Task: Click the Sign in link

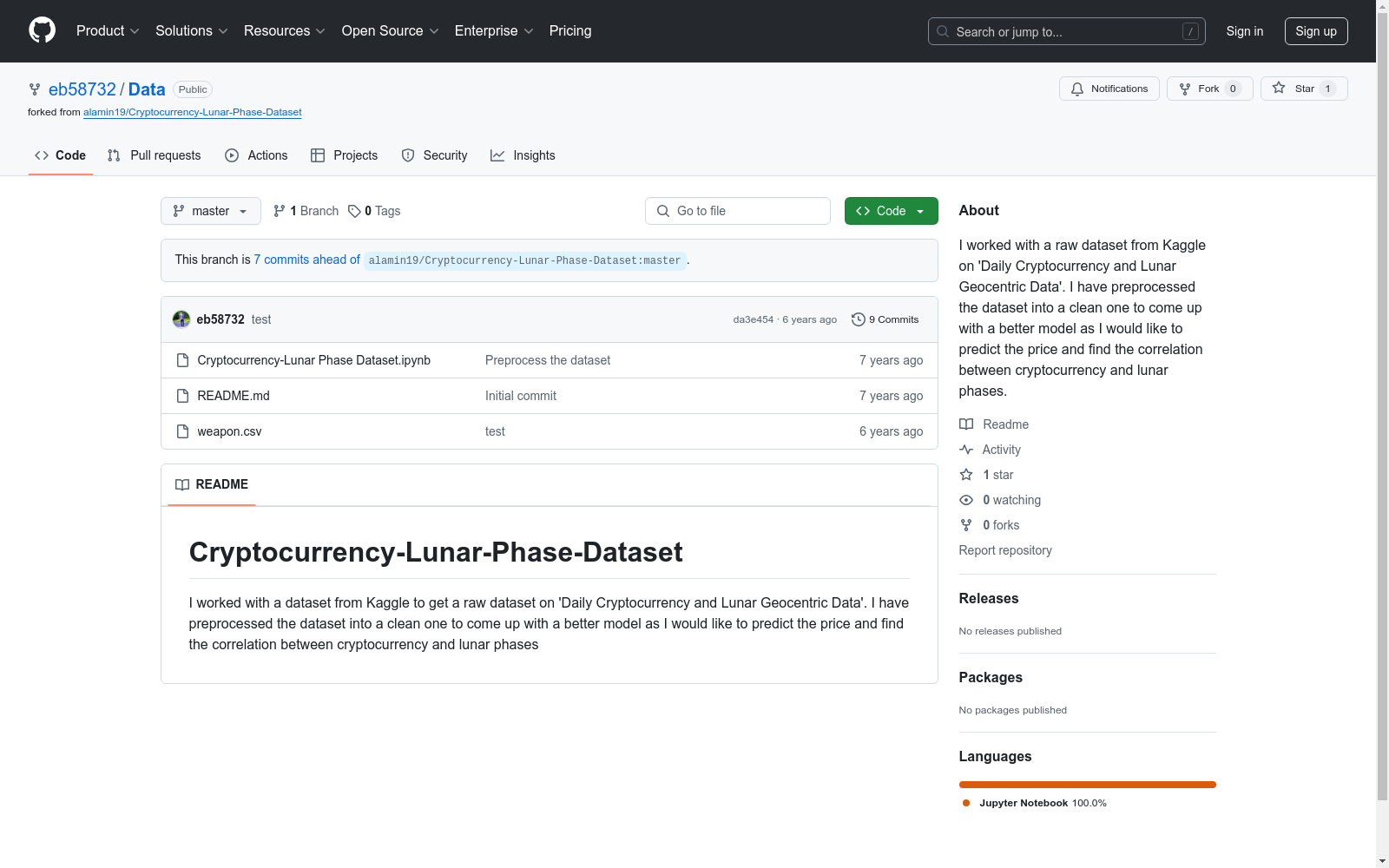Action: pyautogui.click(x=1245, y=31)
